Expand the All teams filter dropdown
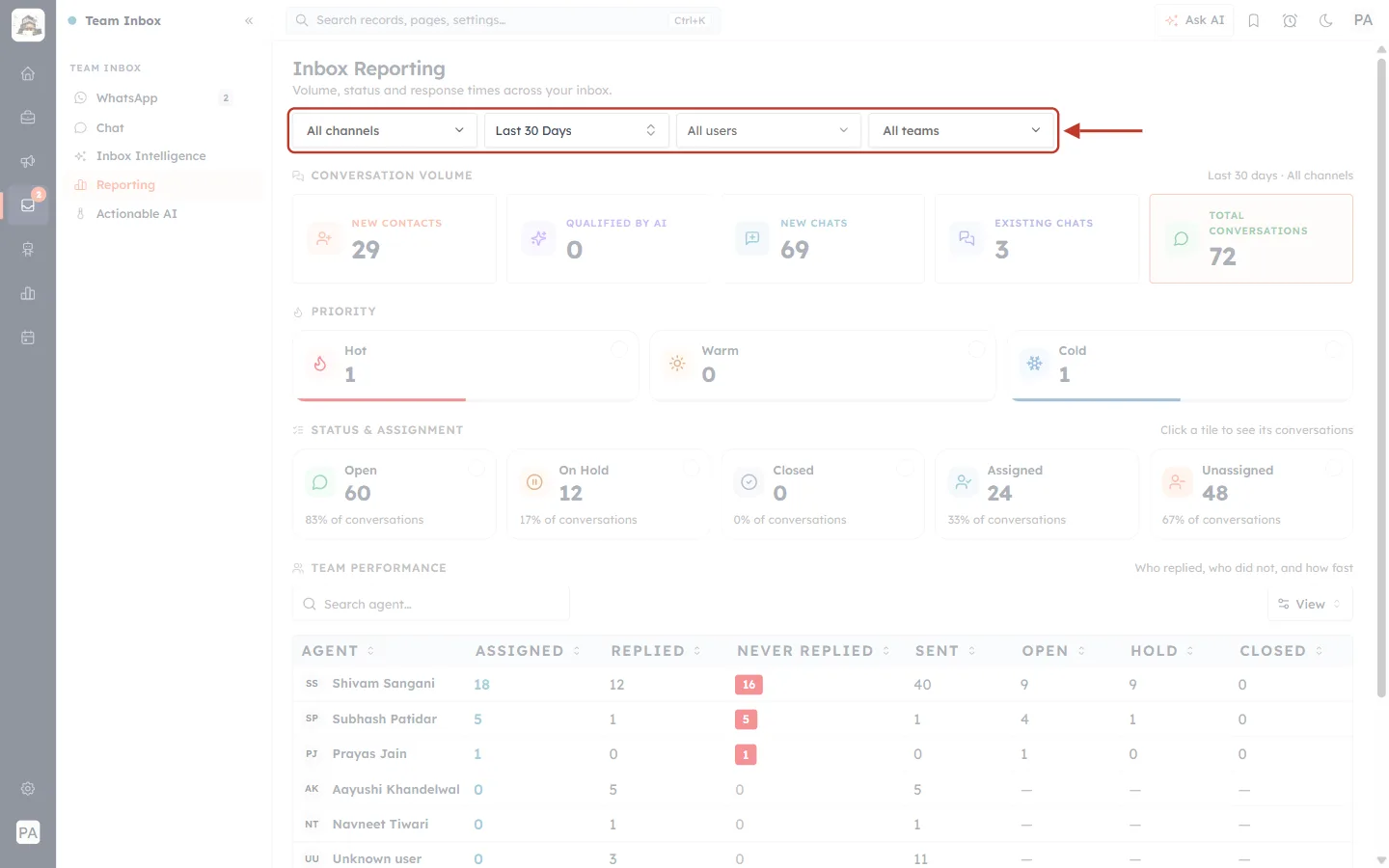 coord(961,131)
